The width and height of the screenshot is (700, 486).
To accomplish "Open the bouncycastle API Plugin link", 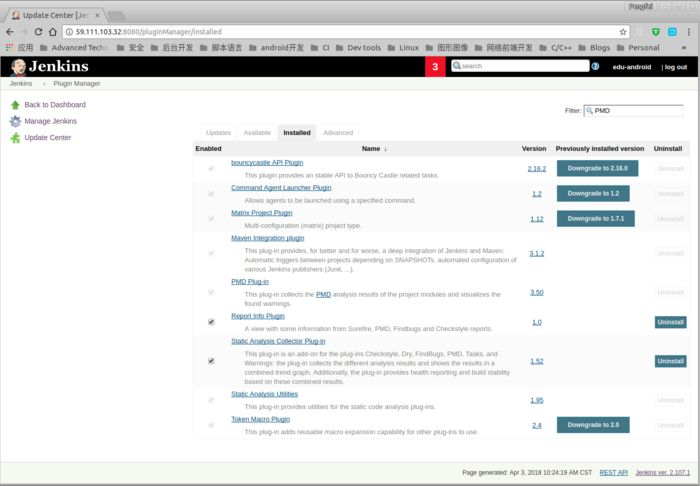I will click(267, 162).
